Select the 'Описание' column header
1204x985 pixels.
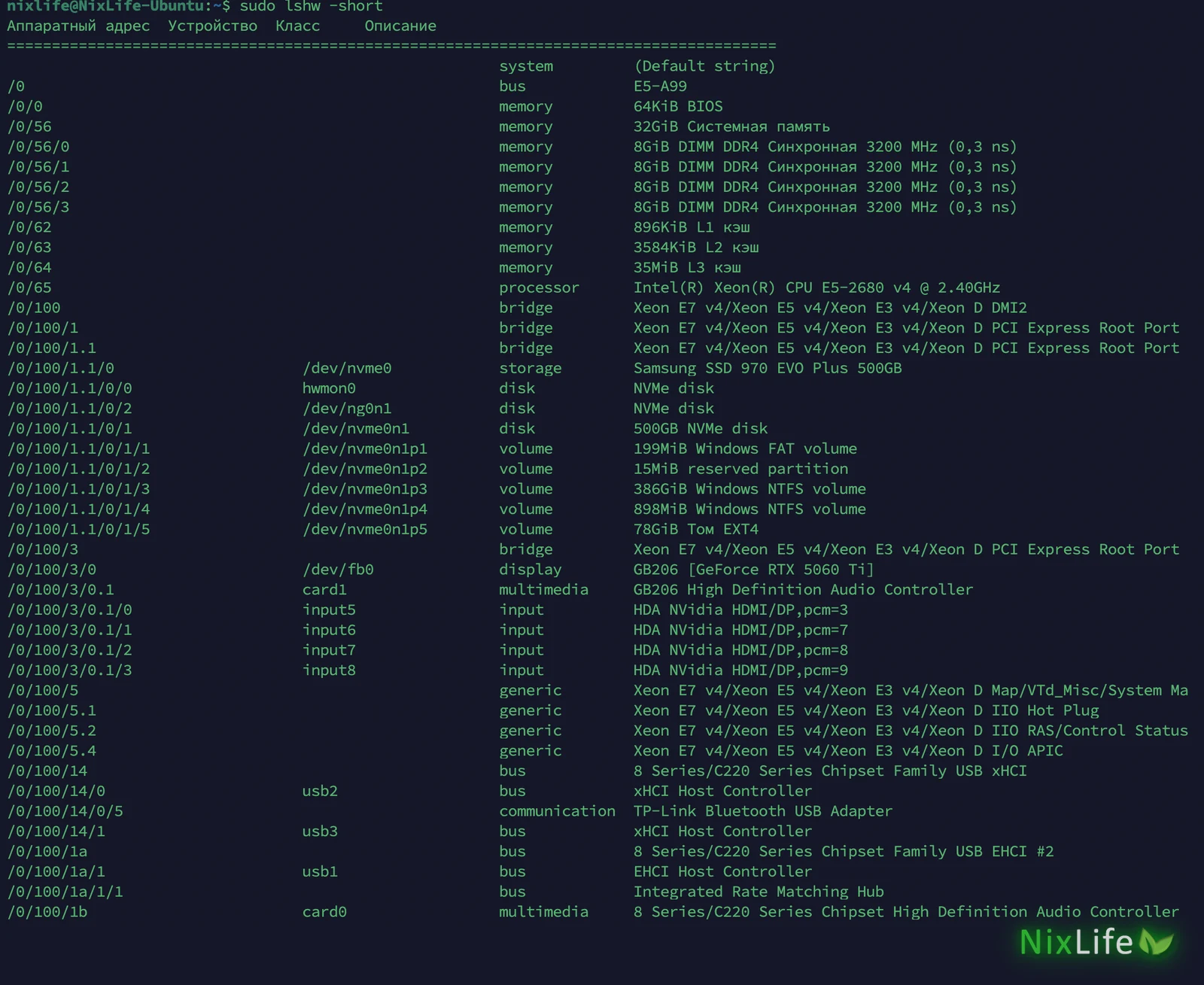tap(400, 26)
